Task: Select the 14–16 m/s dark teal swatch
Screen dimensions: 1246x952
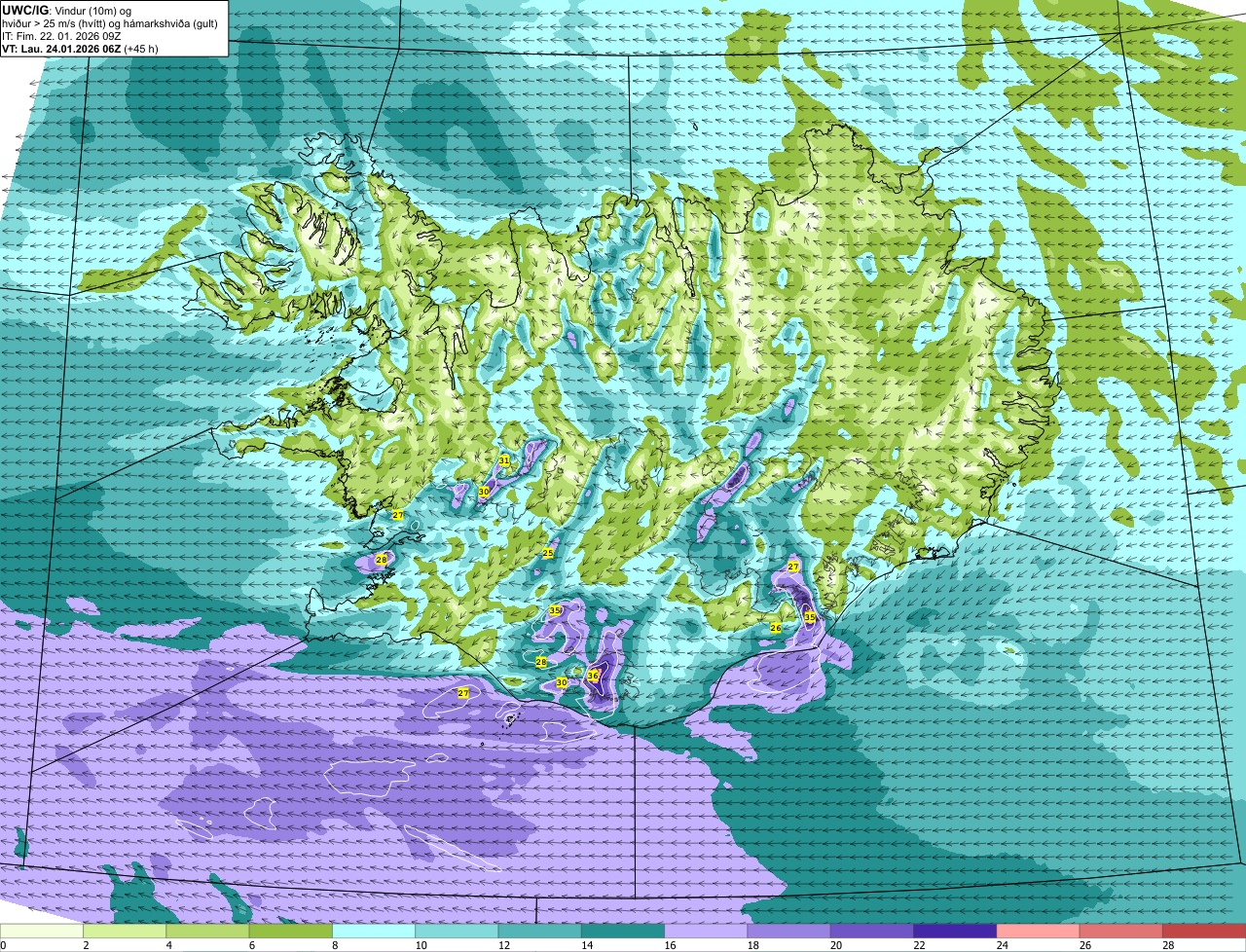Action: tap(623, 931)
